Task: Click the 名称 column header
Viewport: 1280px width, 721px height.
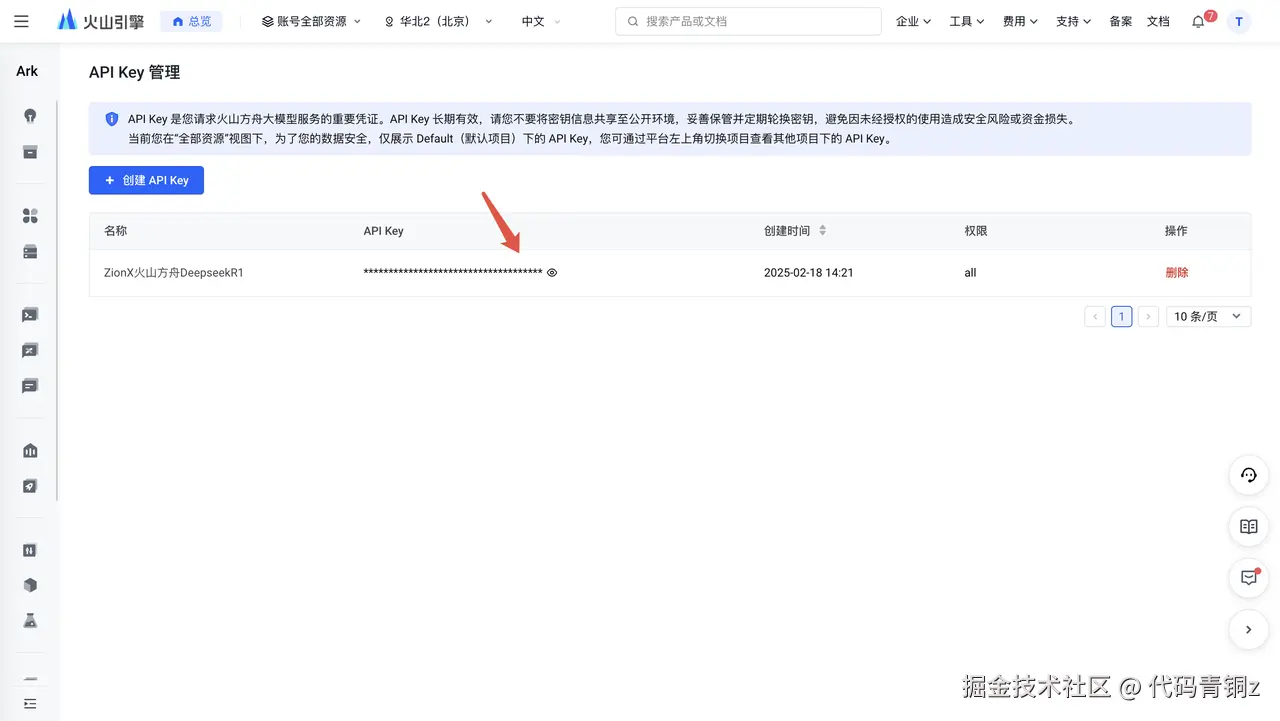Action: (116, 230)
